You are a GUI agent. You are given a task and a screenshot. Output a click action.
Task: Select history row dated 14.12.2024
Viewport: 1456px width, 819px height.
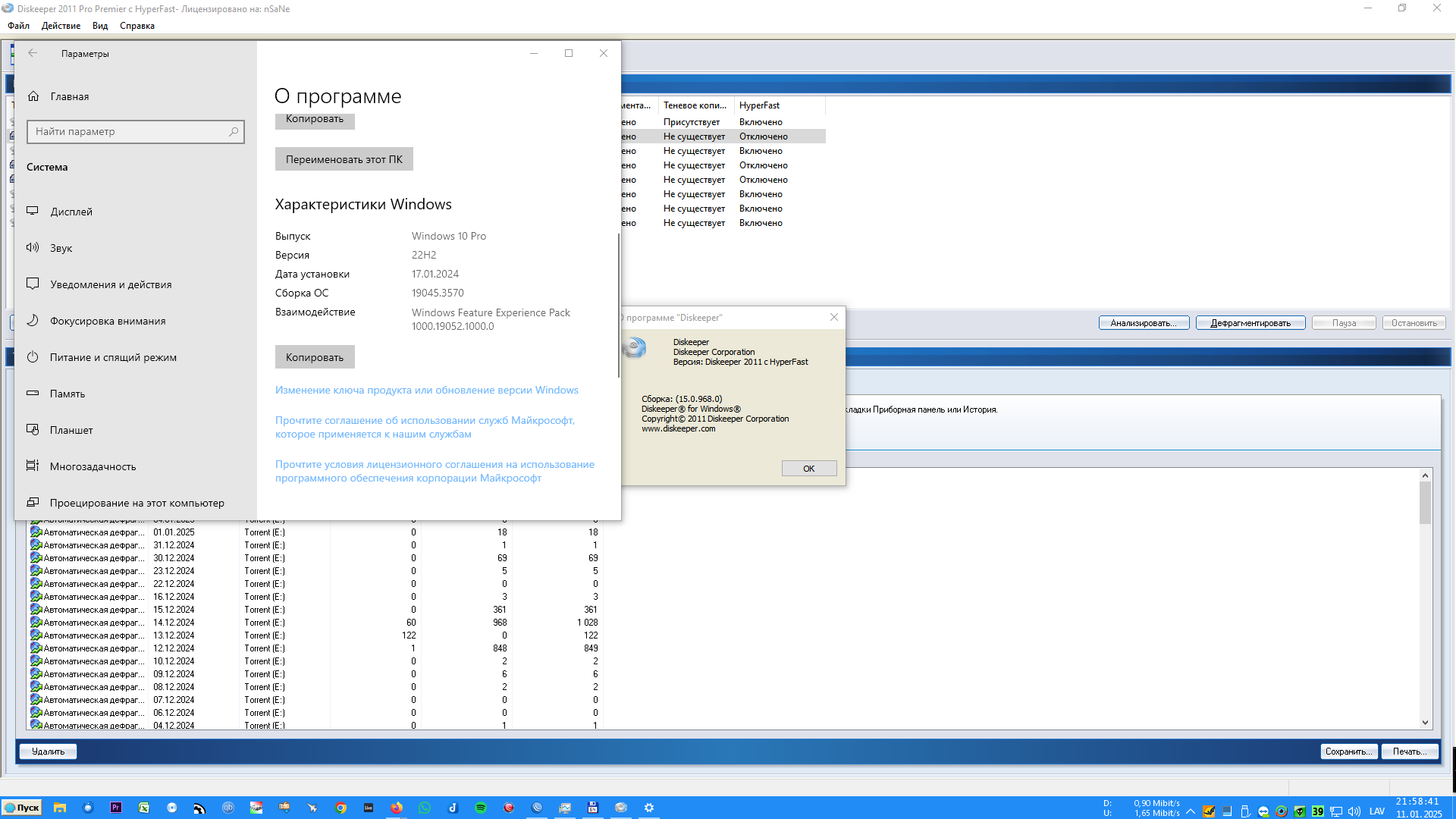315,623
